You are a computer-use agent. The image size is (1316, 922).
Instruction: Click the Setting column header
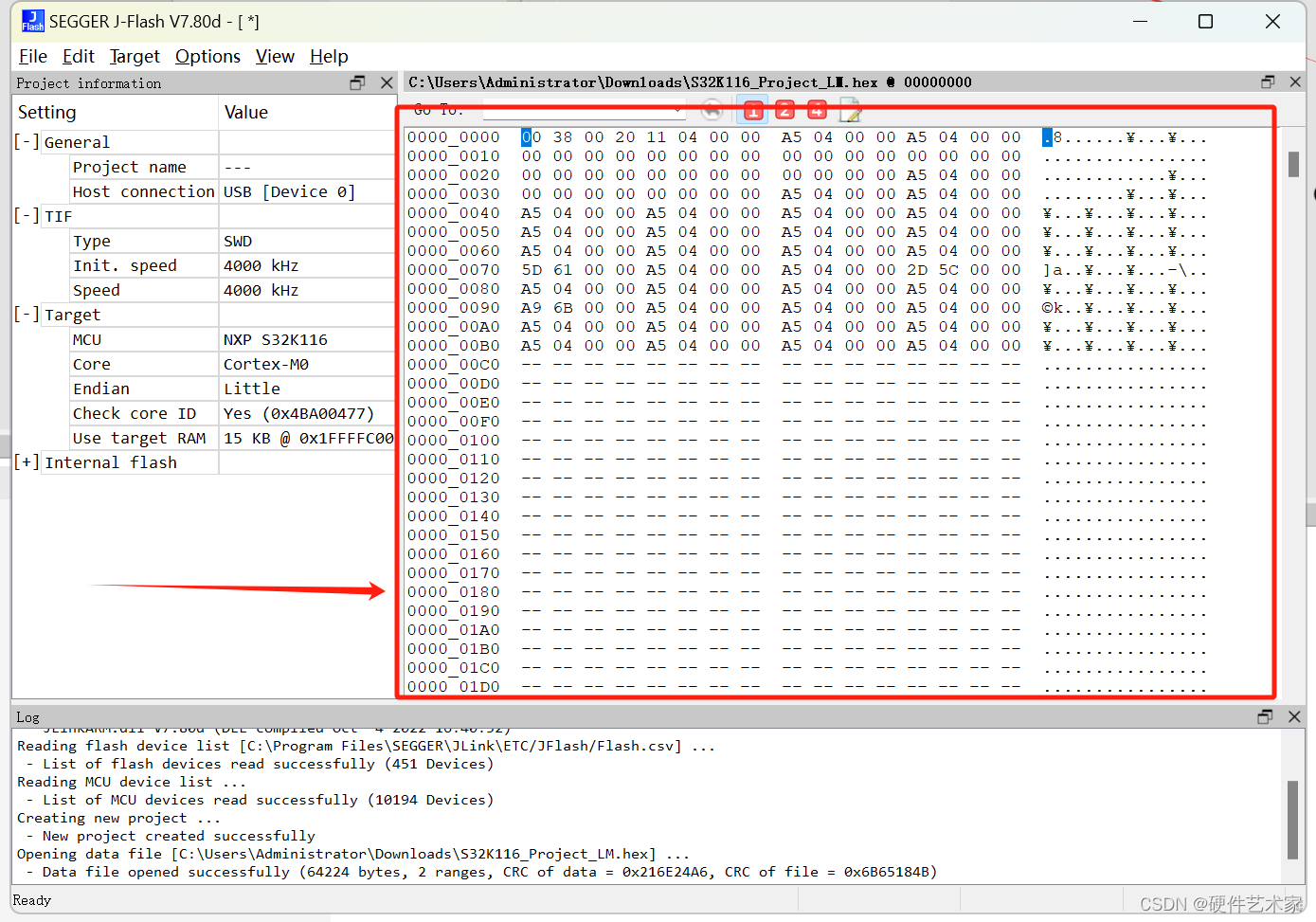pyautogui.click(x=116, y=112)
